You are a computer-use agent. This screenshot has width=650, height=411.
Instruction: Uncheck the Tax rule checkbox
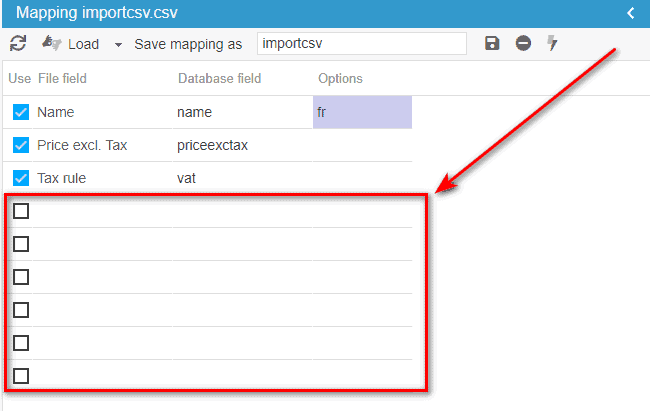pos(21,178)
